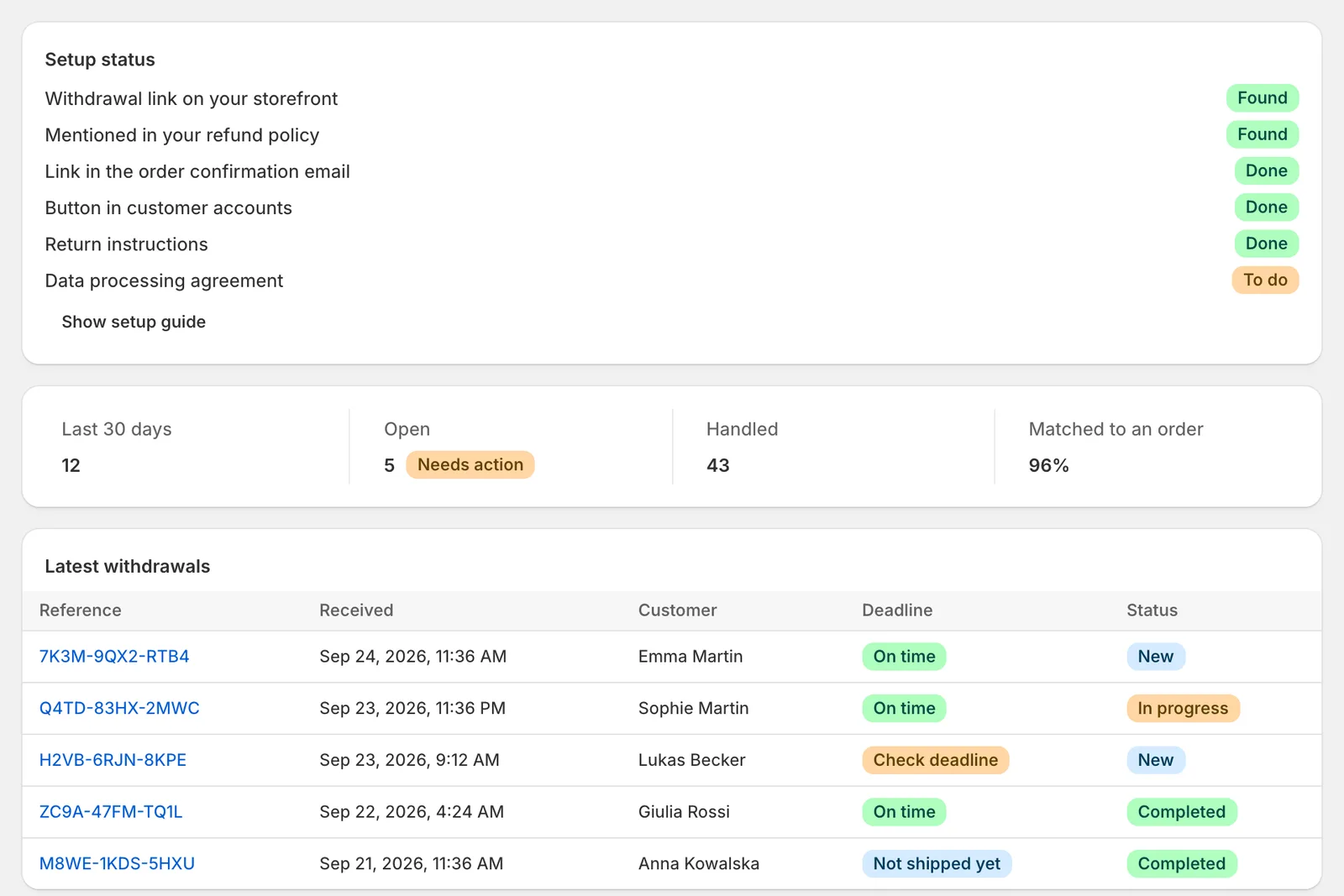Click Completed status in Anna Kowalska row
The image size is (1344, 896).
[x=1182, y=863]
